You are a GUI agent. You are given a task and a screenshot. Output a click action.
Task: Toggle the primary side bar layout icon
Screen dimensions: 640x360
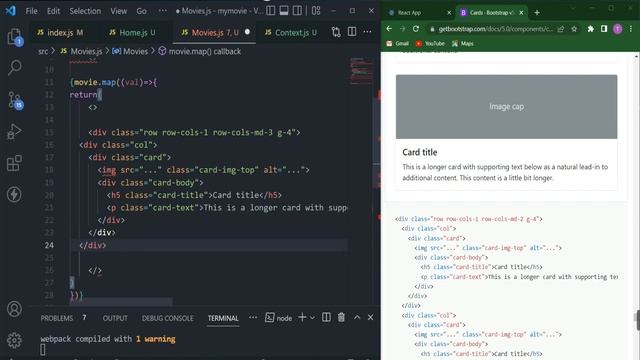pyautogui.click(x=271, y=11)
